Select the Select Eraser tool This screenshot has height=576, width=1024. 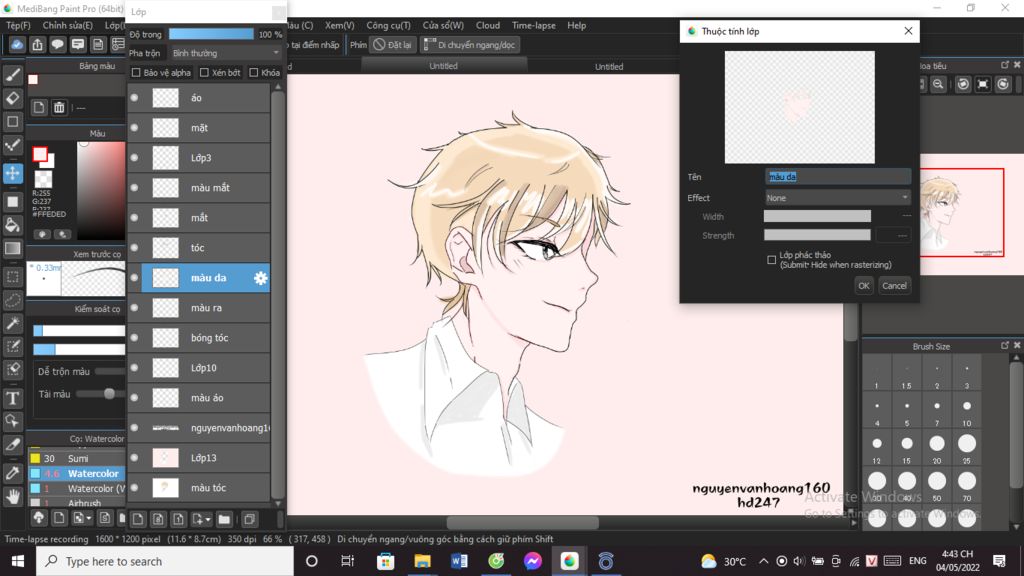(x=12, y=369)
